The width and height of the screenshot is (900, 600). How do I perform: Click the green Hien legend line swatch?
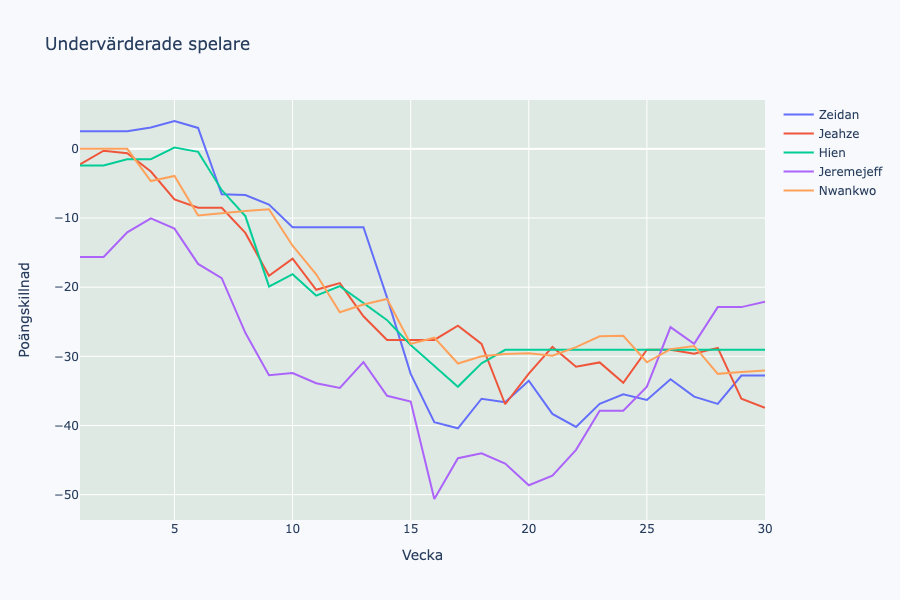coord(798,153)
